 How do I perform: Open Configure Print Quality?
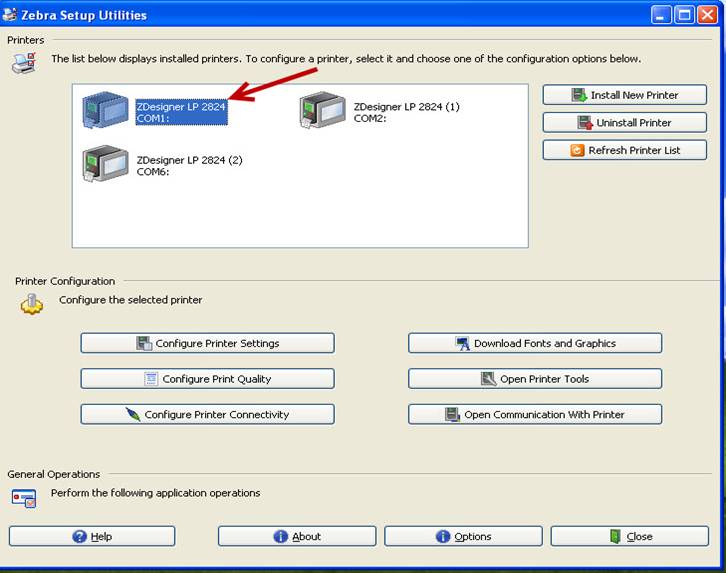point(207,379)
